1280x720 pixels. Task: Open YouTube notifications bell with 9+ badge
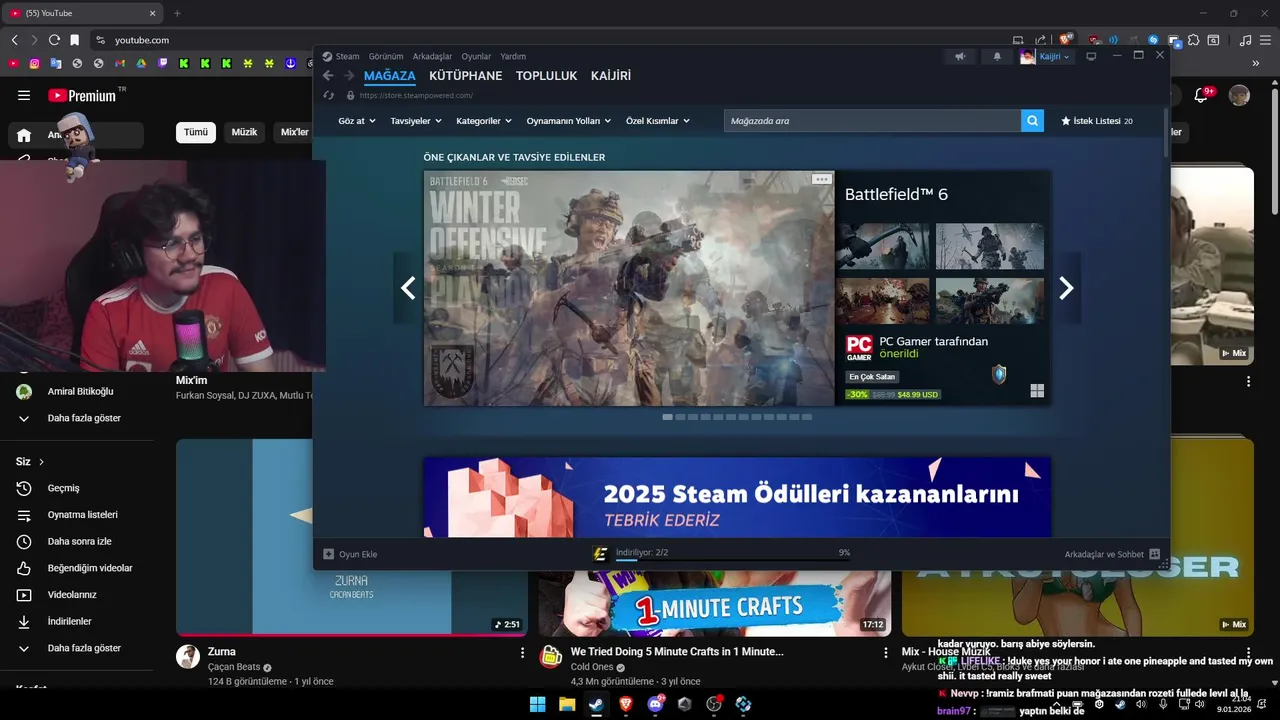pyautogui.click(x=1203, y=95)
